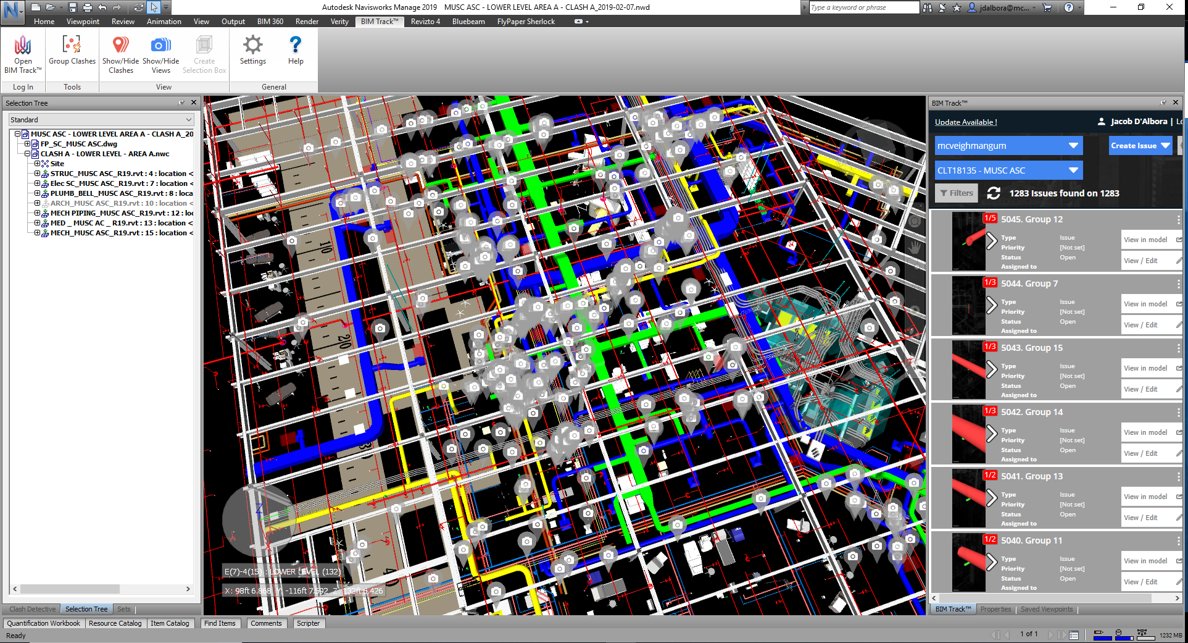Click the Update Available link

(965, 122)
